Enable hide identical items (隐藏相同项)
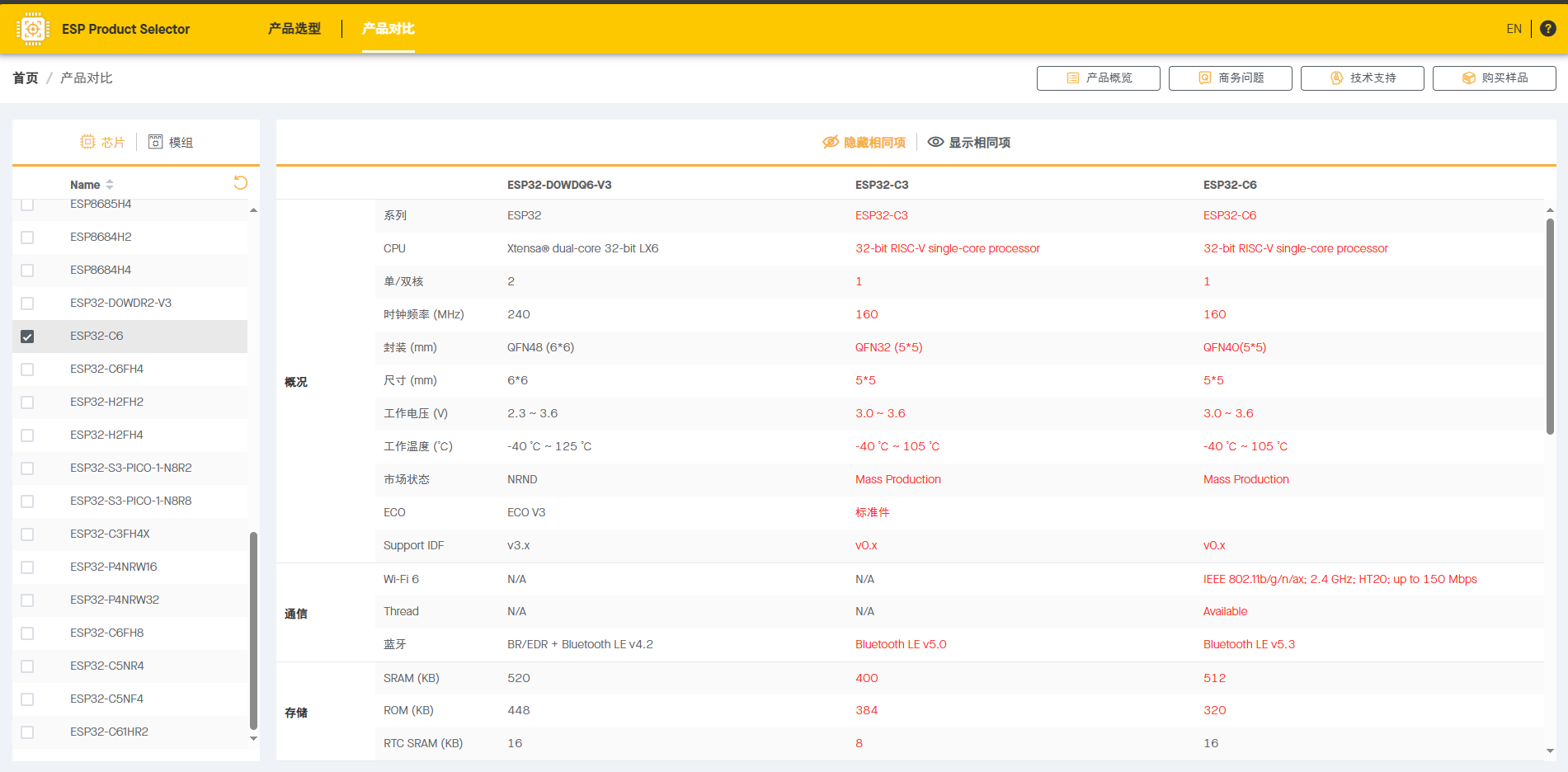Image resolution: width=1568 pixels, height=772 pixels. (864, 143)
